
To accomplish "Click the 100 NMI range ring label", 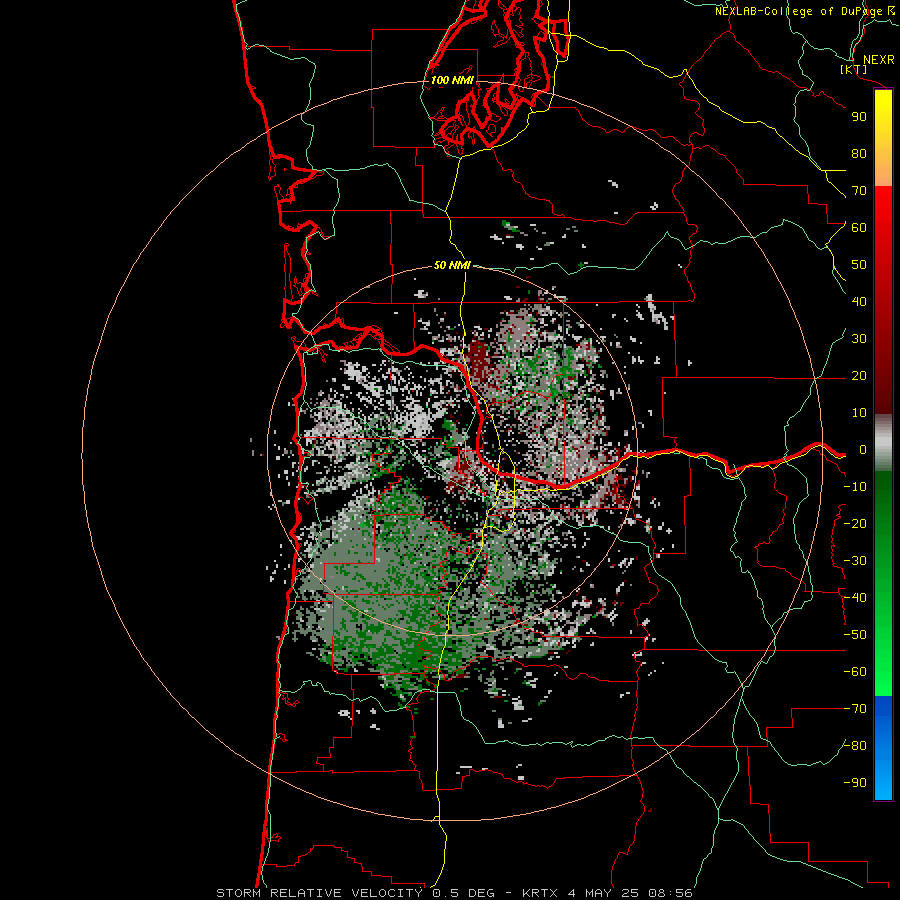I will [452, 80].
